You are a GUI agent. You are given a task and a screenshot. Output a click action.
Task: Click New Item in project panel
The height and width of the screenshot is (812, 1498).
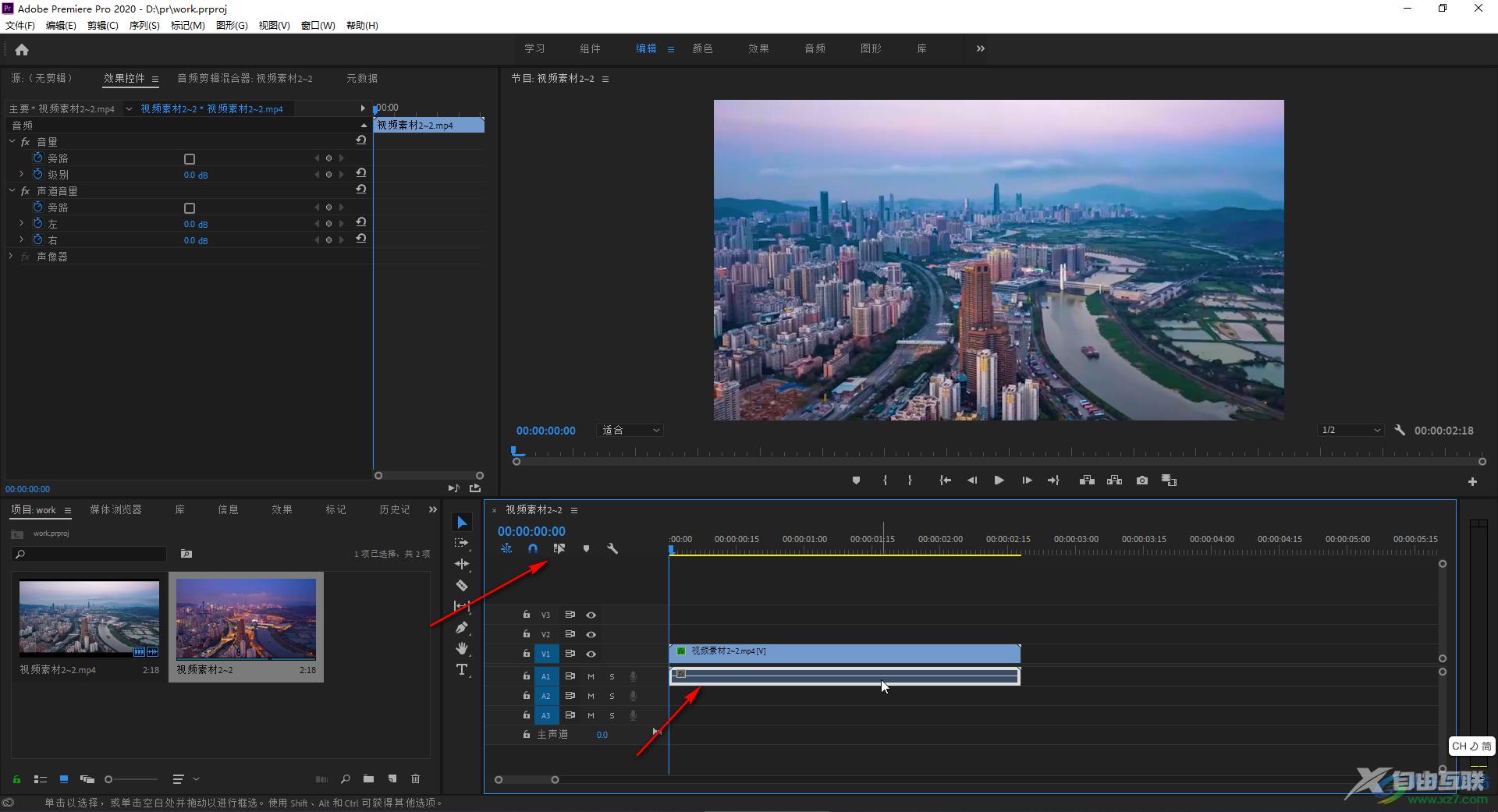(392, 778)
